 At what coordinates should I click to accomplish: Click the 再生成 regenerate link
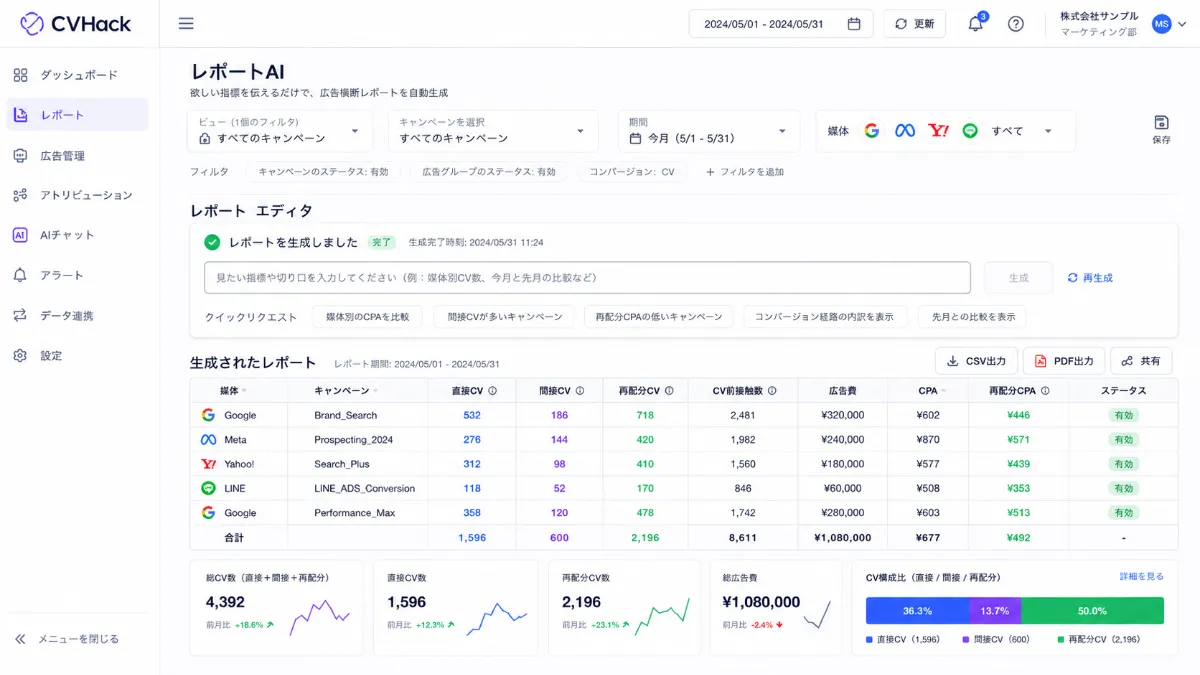pyautogui.click(x=1090, y=278)
